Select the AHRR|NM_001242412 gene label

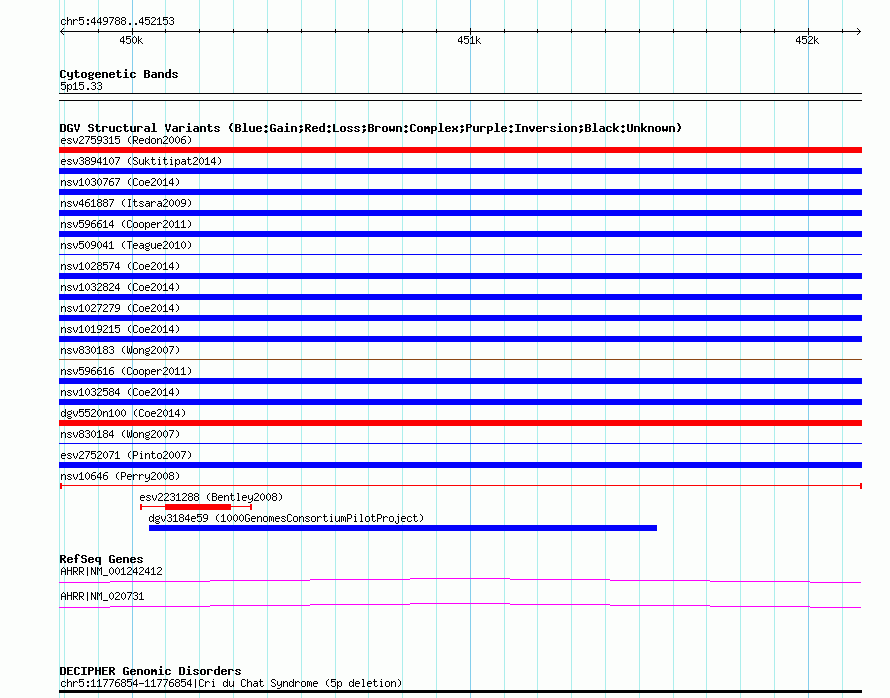[x=111, y=571]
